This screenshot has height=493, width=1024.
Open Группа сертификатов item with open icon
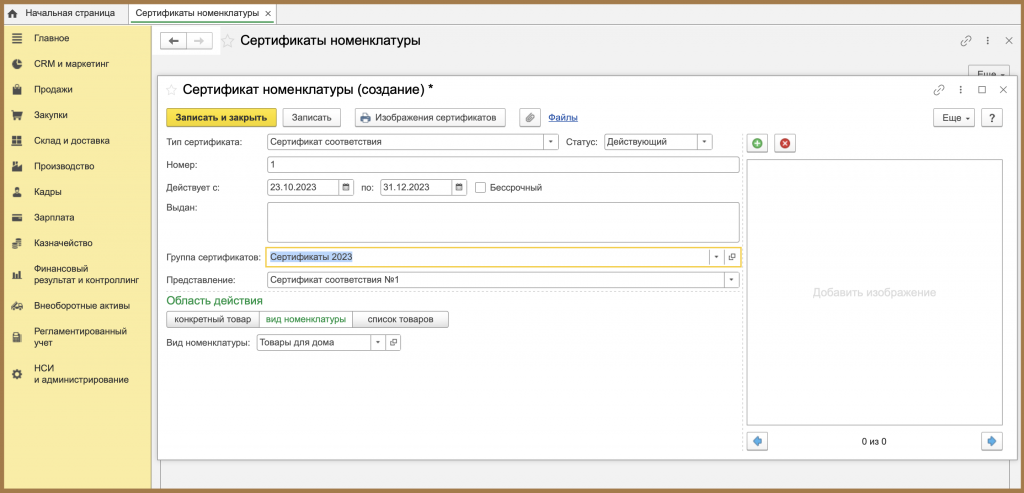732,257
